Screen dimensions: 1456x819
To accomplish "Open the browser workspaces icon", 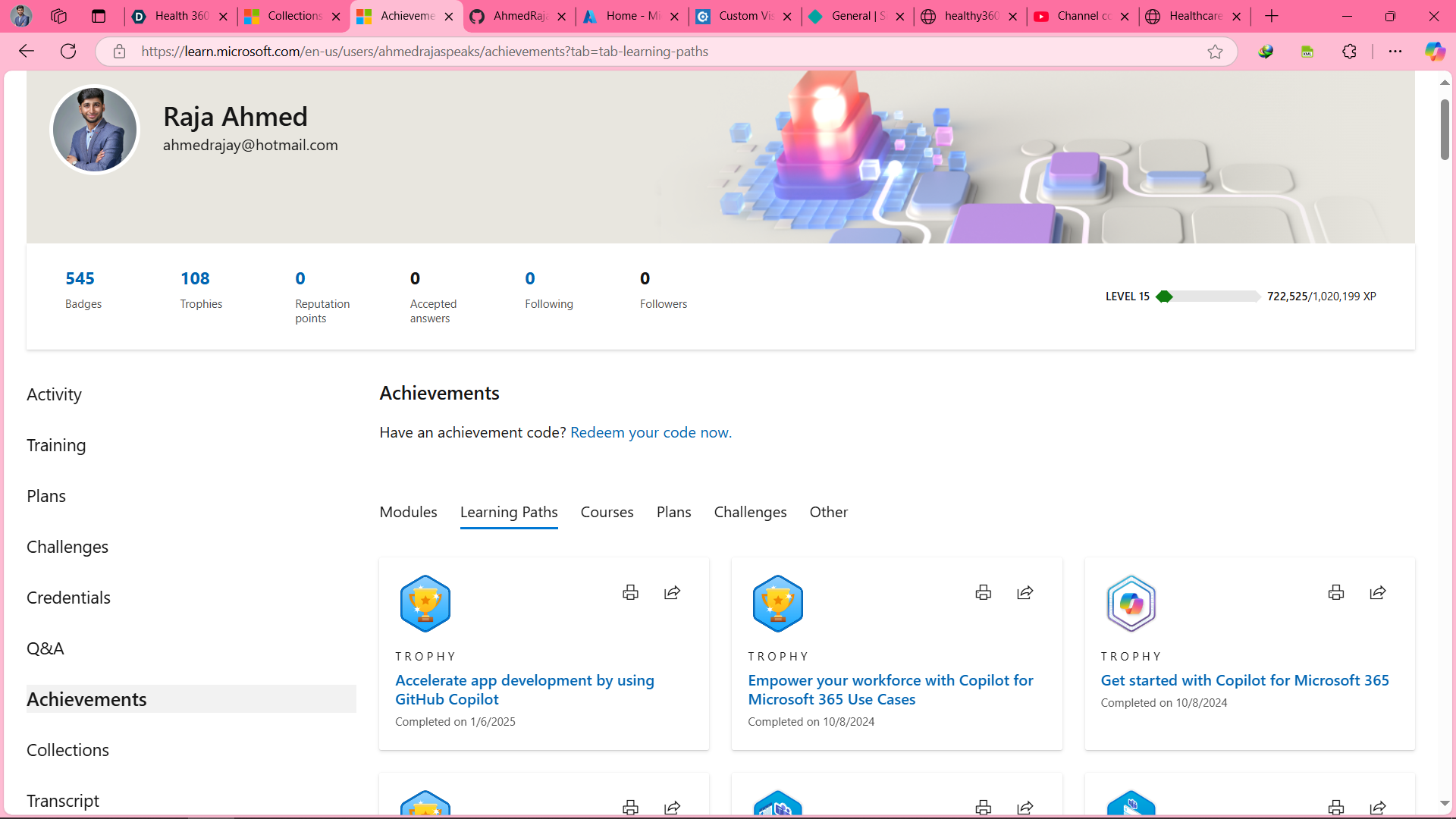I will tap(58, 16).
